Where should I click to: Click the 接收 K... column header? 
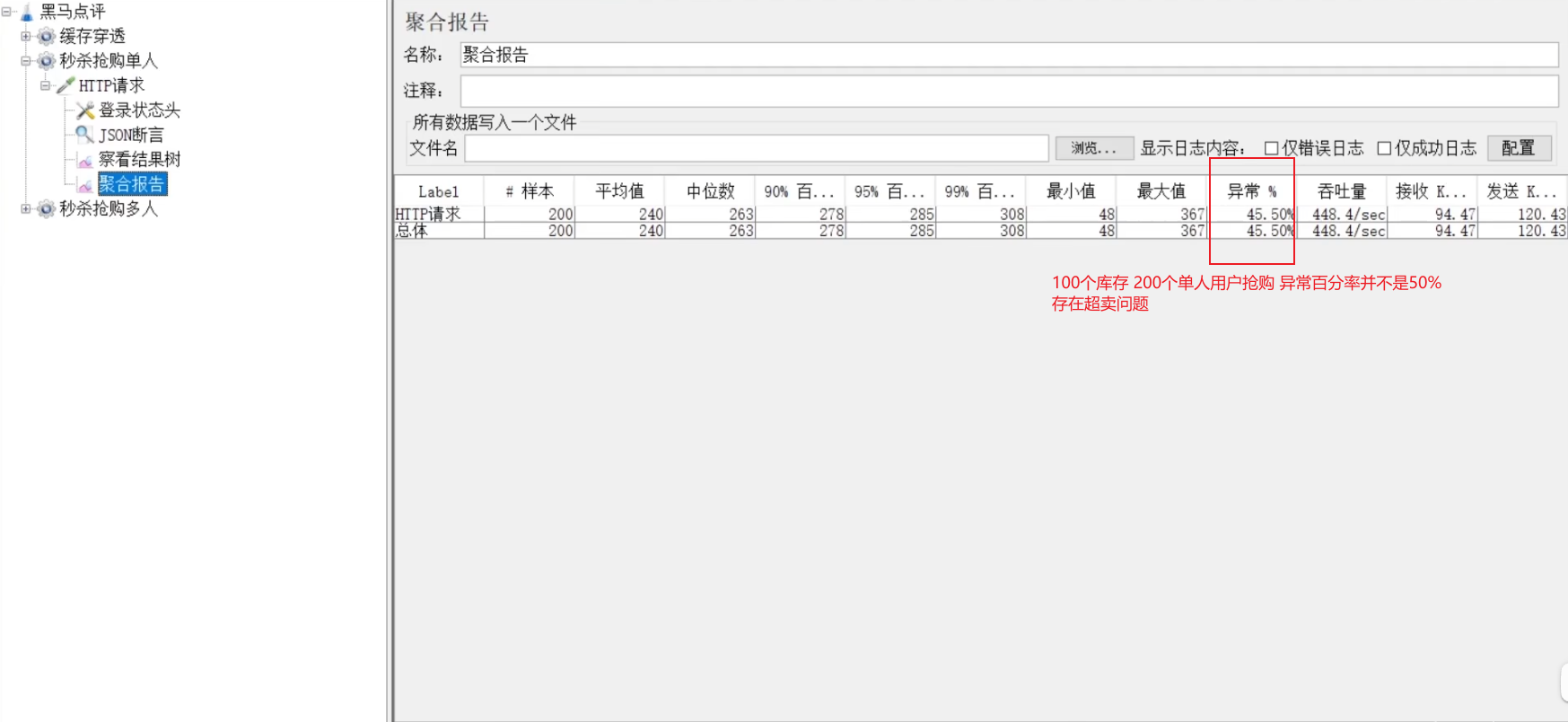1432,191
